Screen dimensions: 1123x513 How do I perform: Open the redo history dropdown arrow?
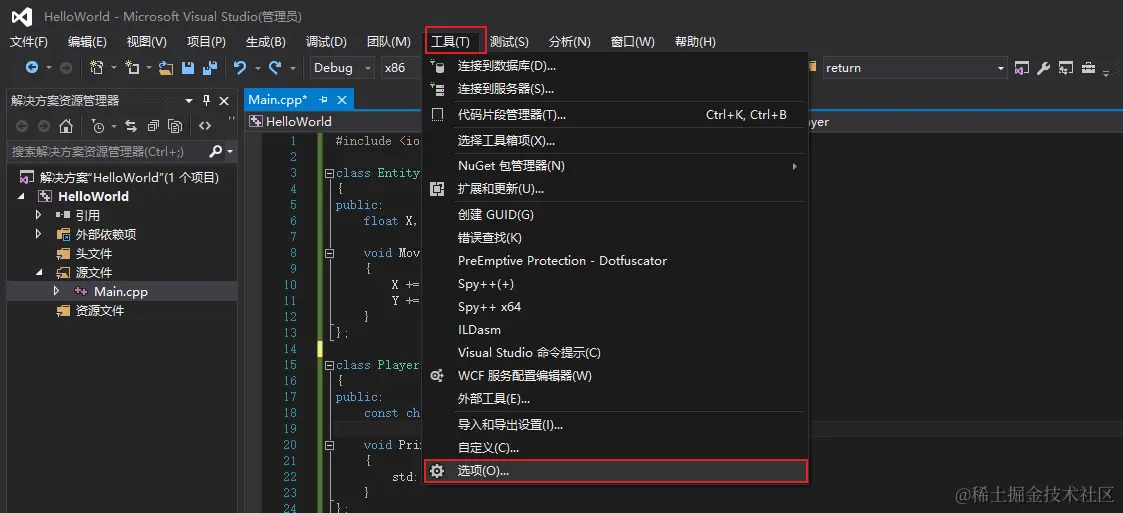click(x=292, y=67)
